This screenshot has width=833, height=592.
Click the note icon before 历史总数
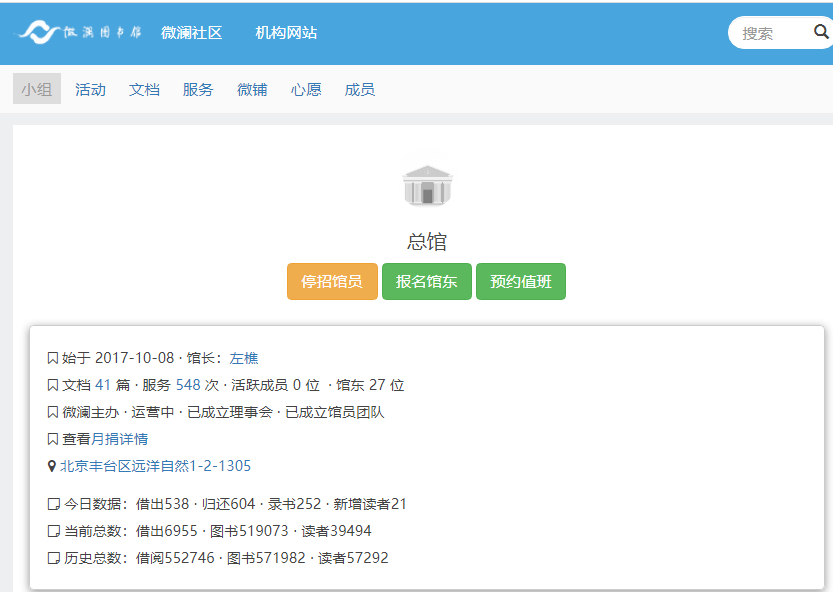pyautogui.click(x=53, y=558)
